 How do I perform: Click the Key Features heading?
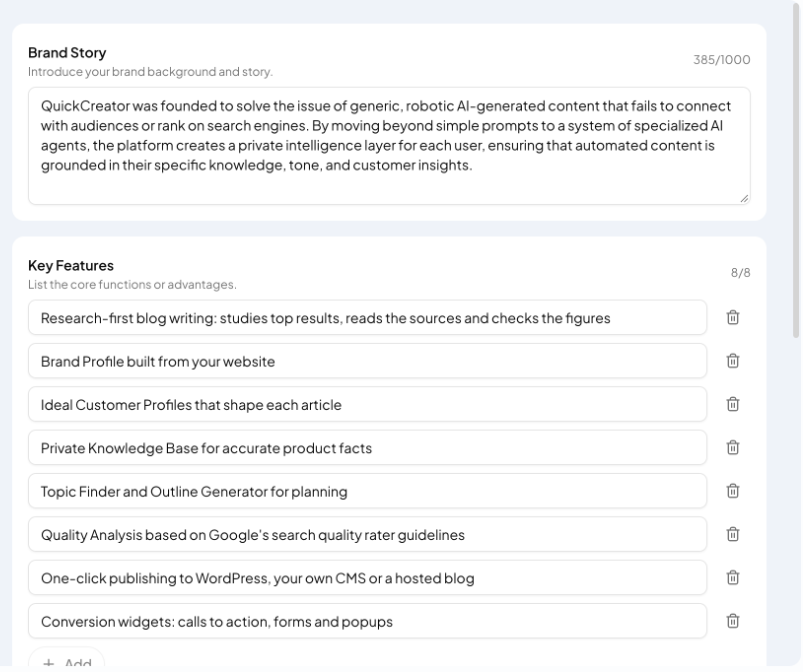tap(71, 265)
